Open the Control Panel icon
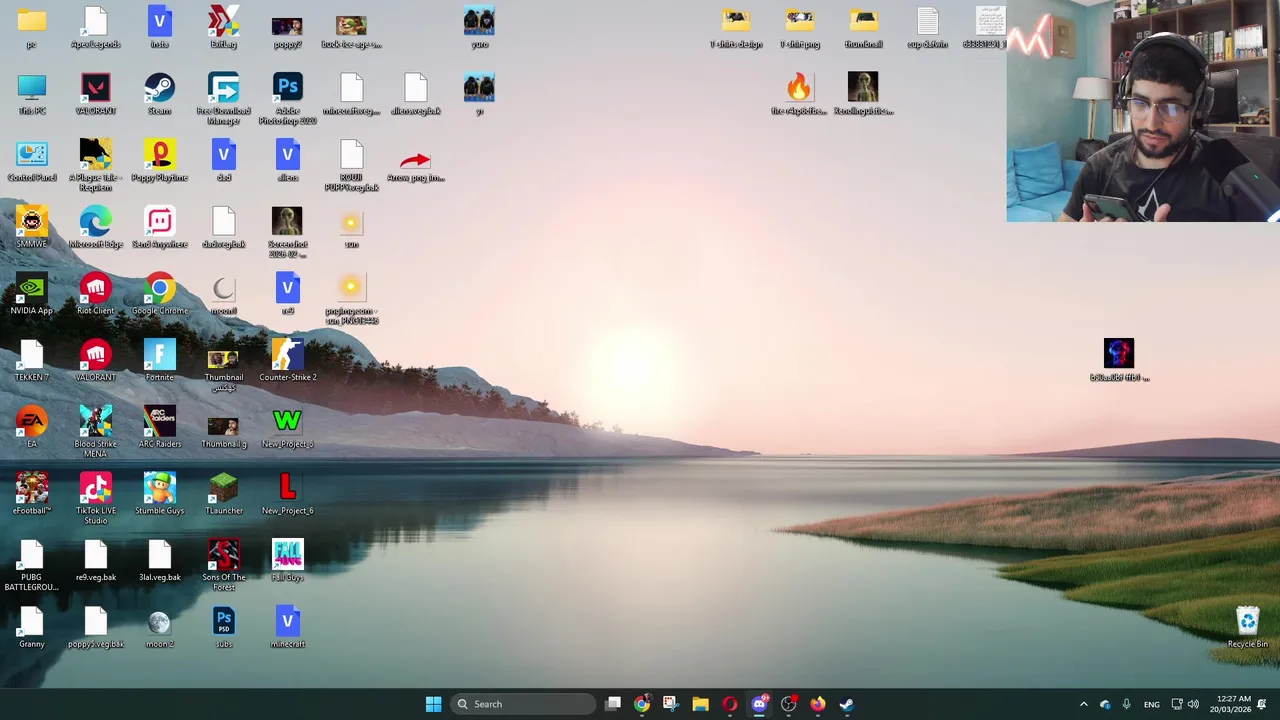 pos(31,161)
